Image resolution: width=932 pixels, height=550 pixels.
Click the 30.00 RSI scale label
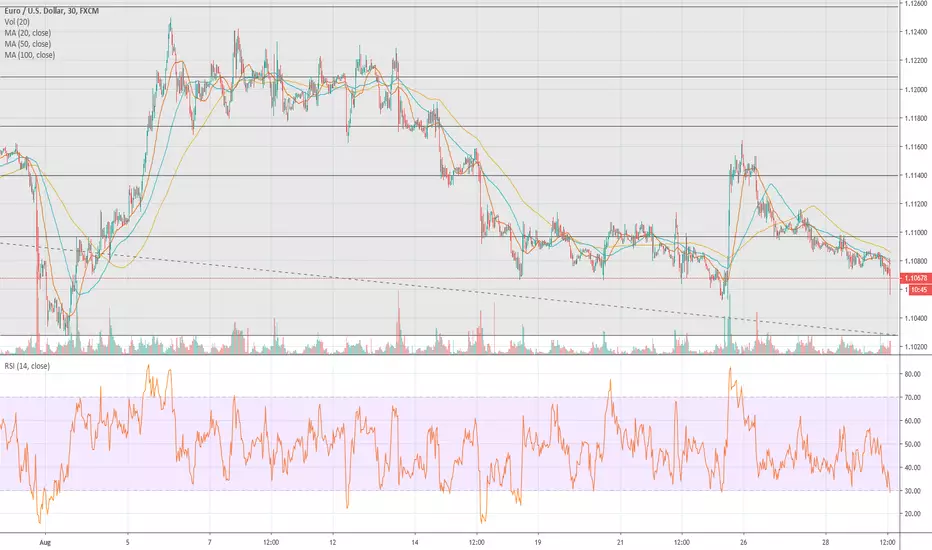click(x=912, y=491)
